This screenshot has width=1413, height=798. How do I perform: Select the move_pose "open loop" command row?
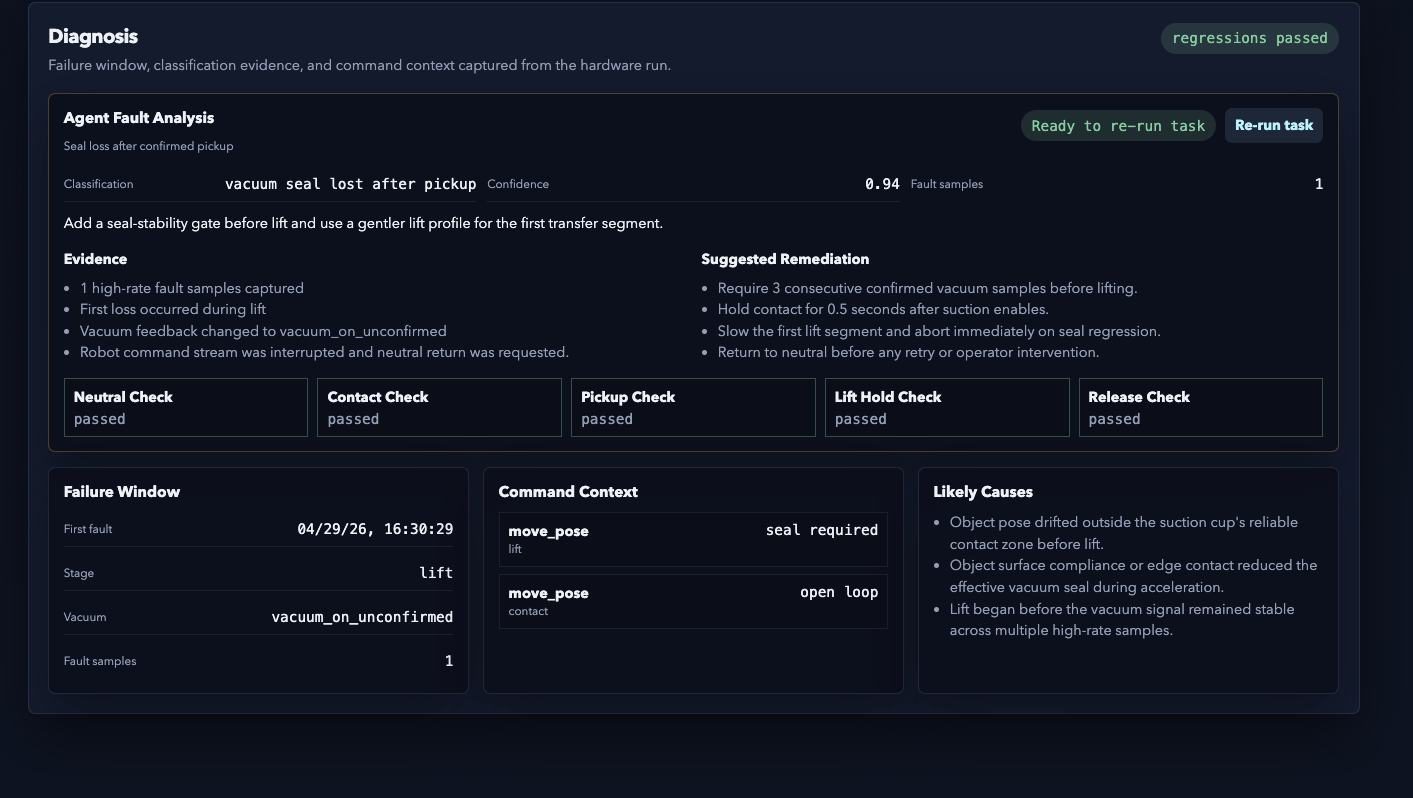point(693,601)
